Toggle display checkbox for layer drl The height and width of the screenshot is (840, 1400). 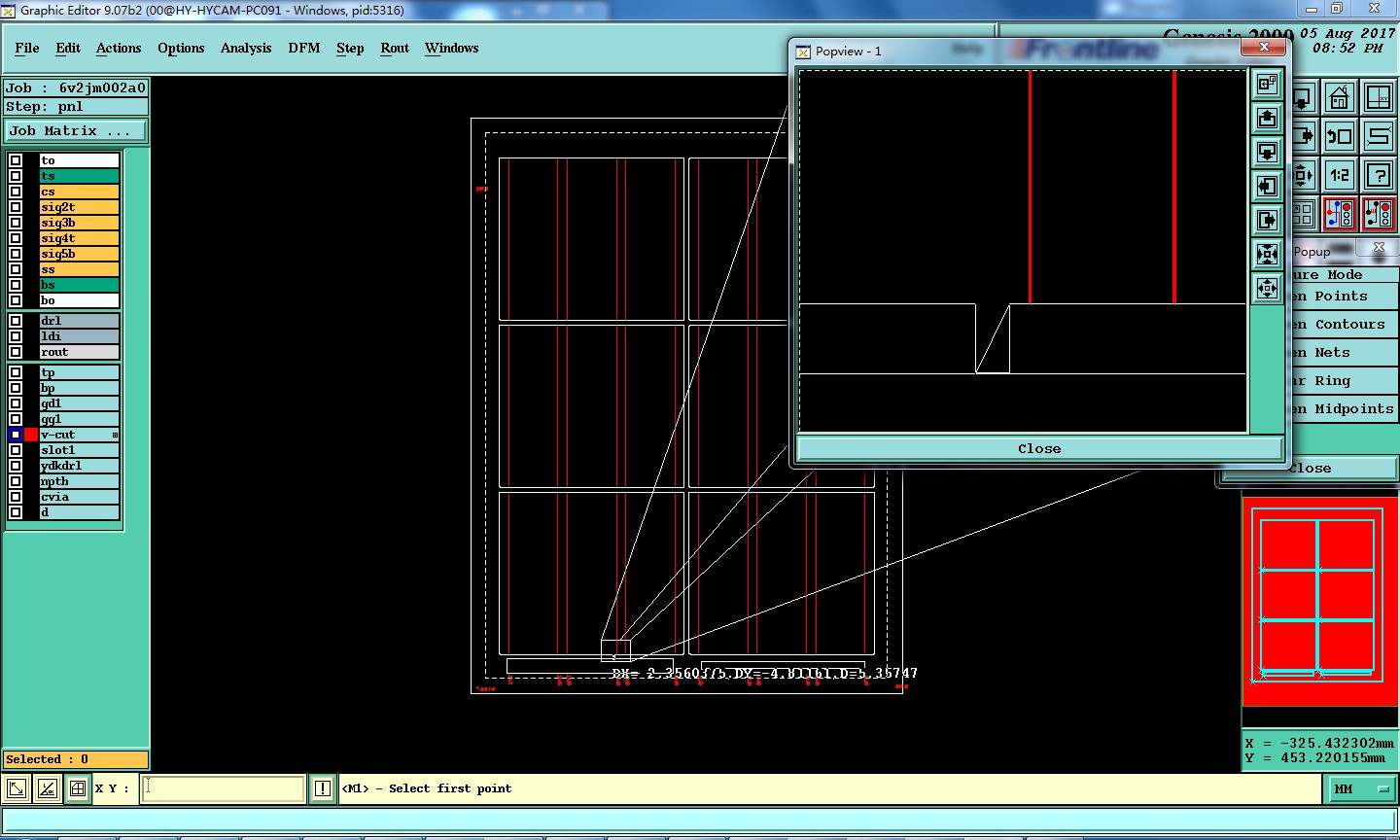[x=16, y=321]
